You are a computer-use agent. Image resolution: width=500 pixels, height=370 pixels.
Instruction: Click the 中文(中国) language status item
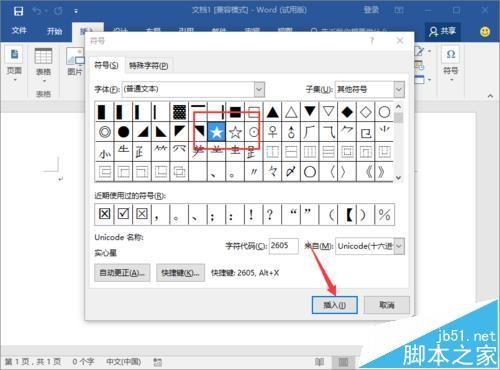pos(123,362)
